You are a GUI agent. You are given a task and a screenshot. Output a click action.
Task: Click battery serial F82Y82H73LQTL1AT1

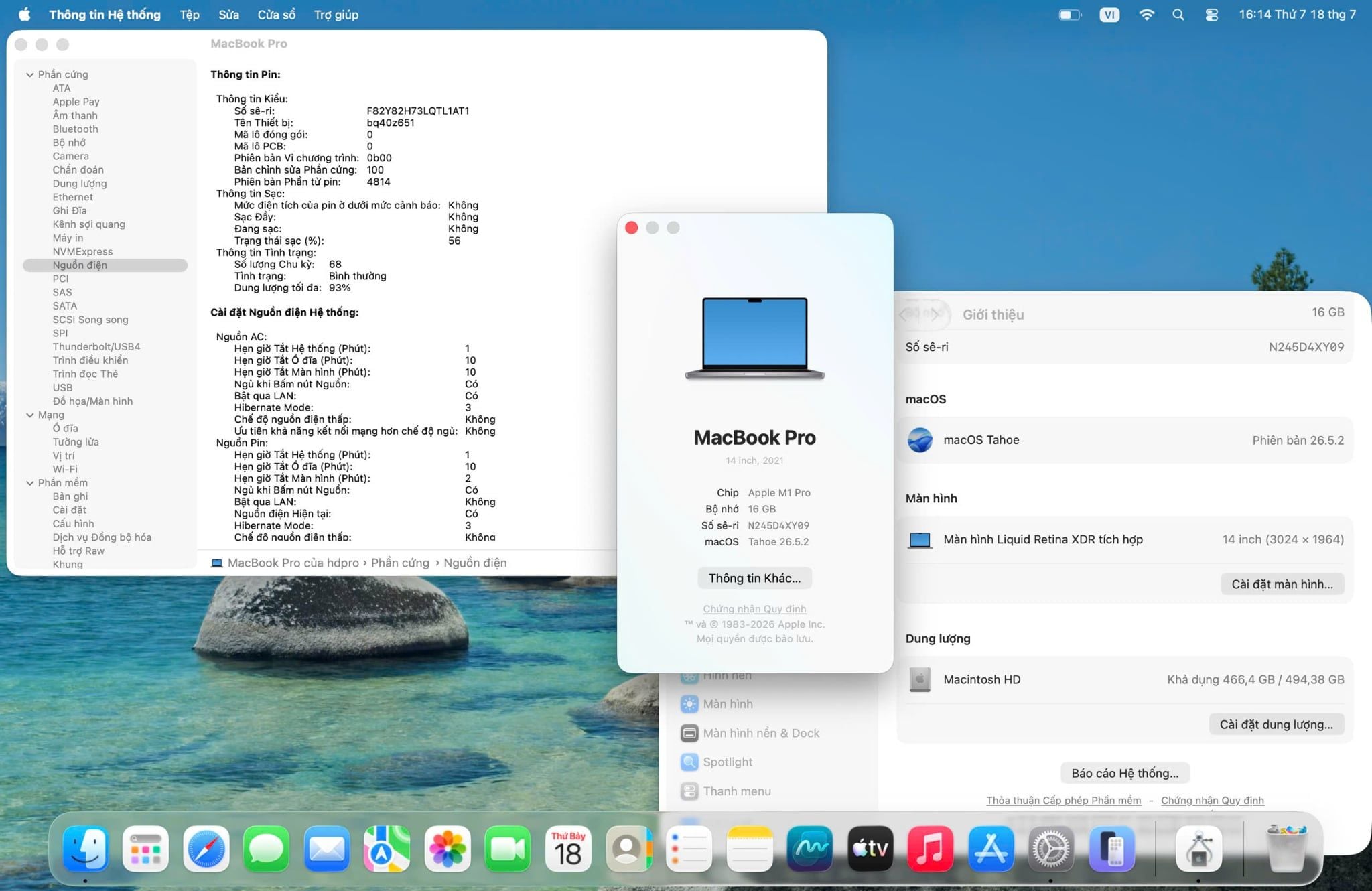click(418, 111)
